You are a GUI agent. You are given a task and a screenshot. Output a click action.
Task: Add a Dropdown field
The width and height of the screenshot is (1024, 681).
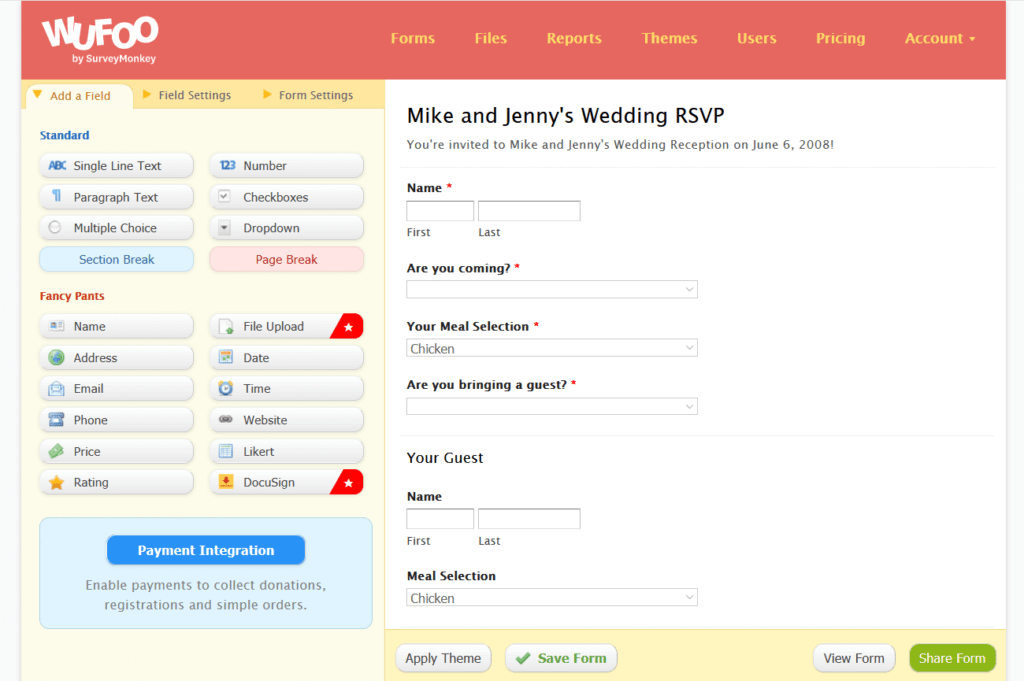286,227
